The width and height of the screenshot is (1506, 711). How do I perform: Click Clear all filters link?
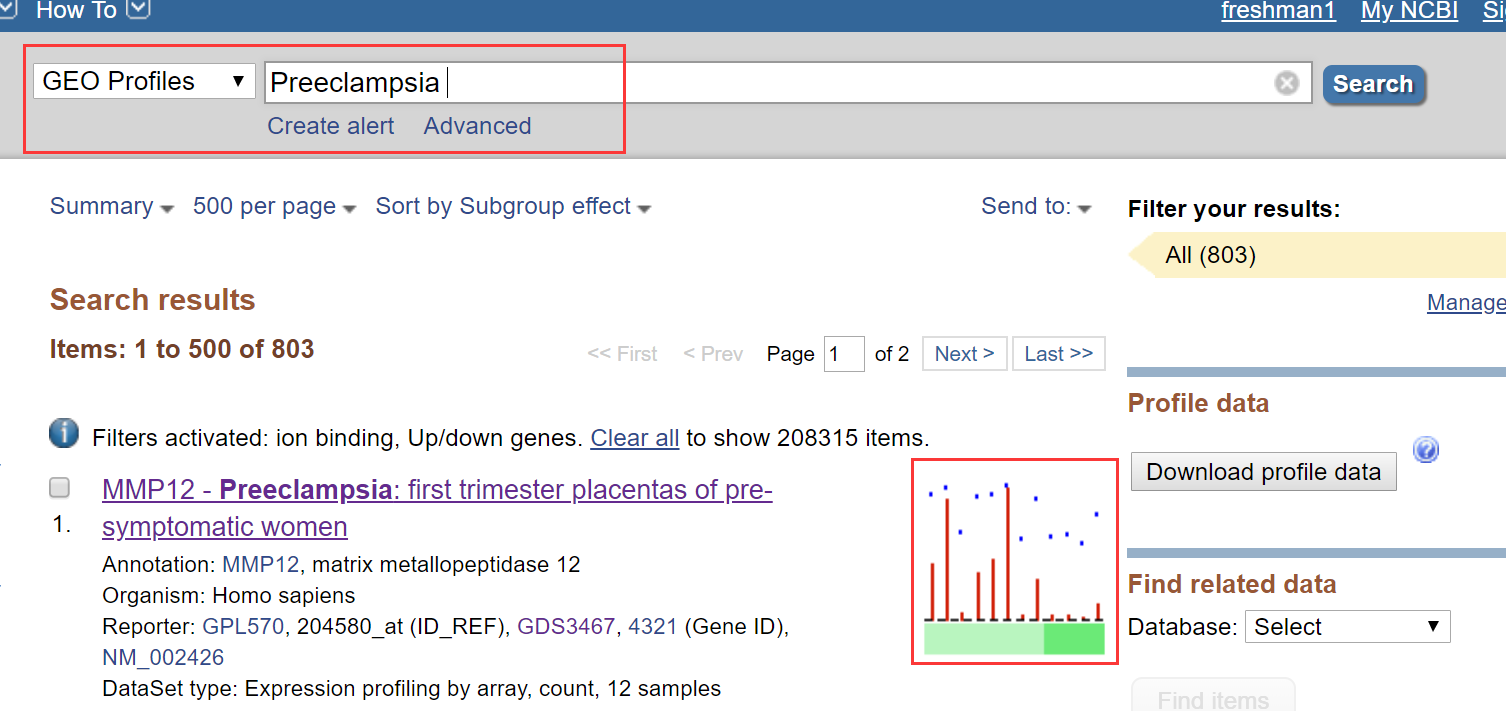click(x=635, y=438)
